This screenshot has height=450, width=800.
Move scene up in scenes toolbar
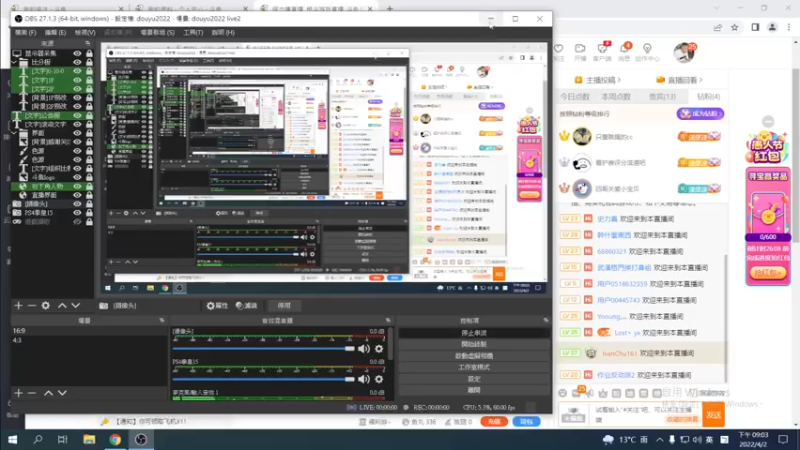point(48,393)
